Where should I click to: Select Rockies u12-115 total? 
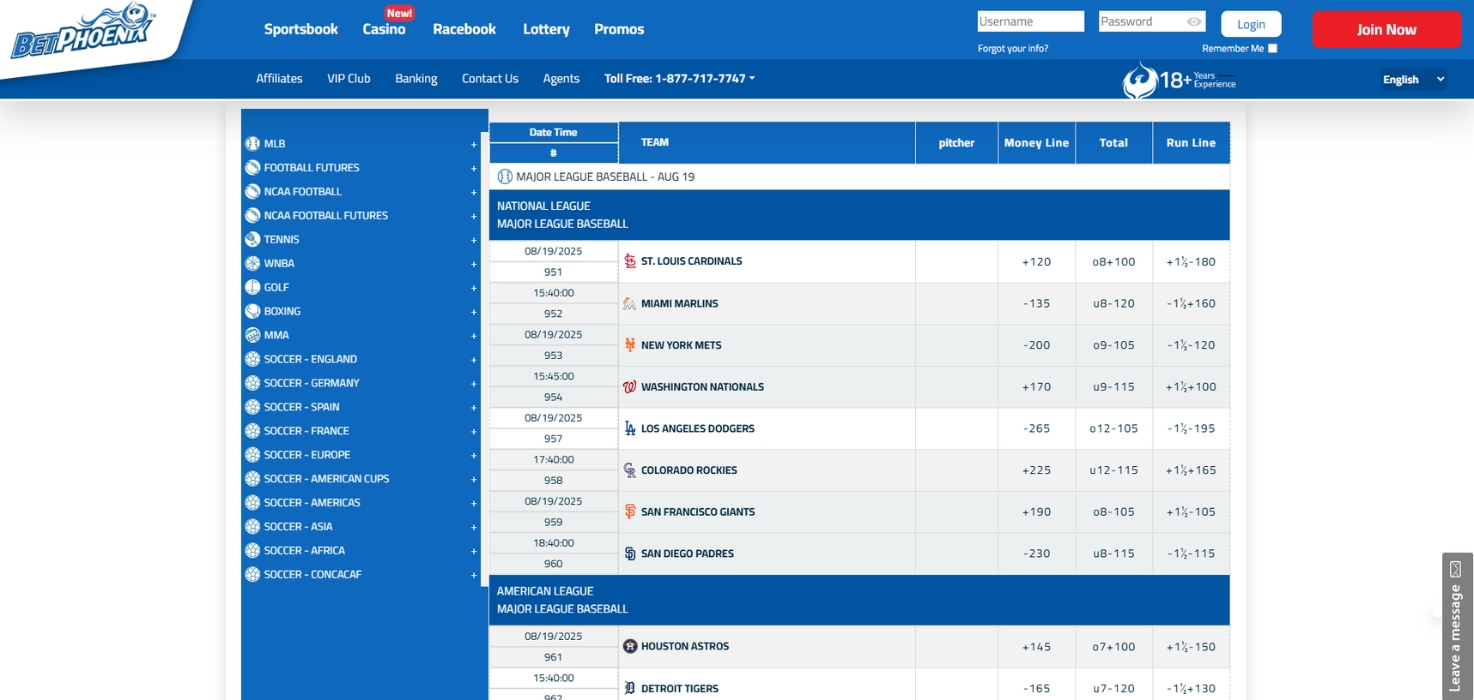coord(1114,470)
